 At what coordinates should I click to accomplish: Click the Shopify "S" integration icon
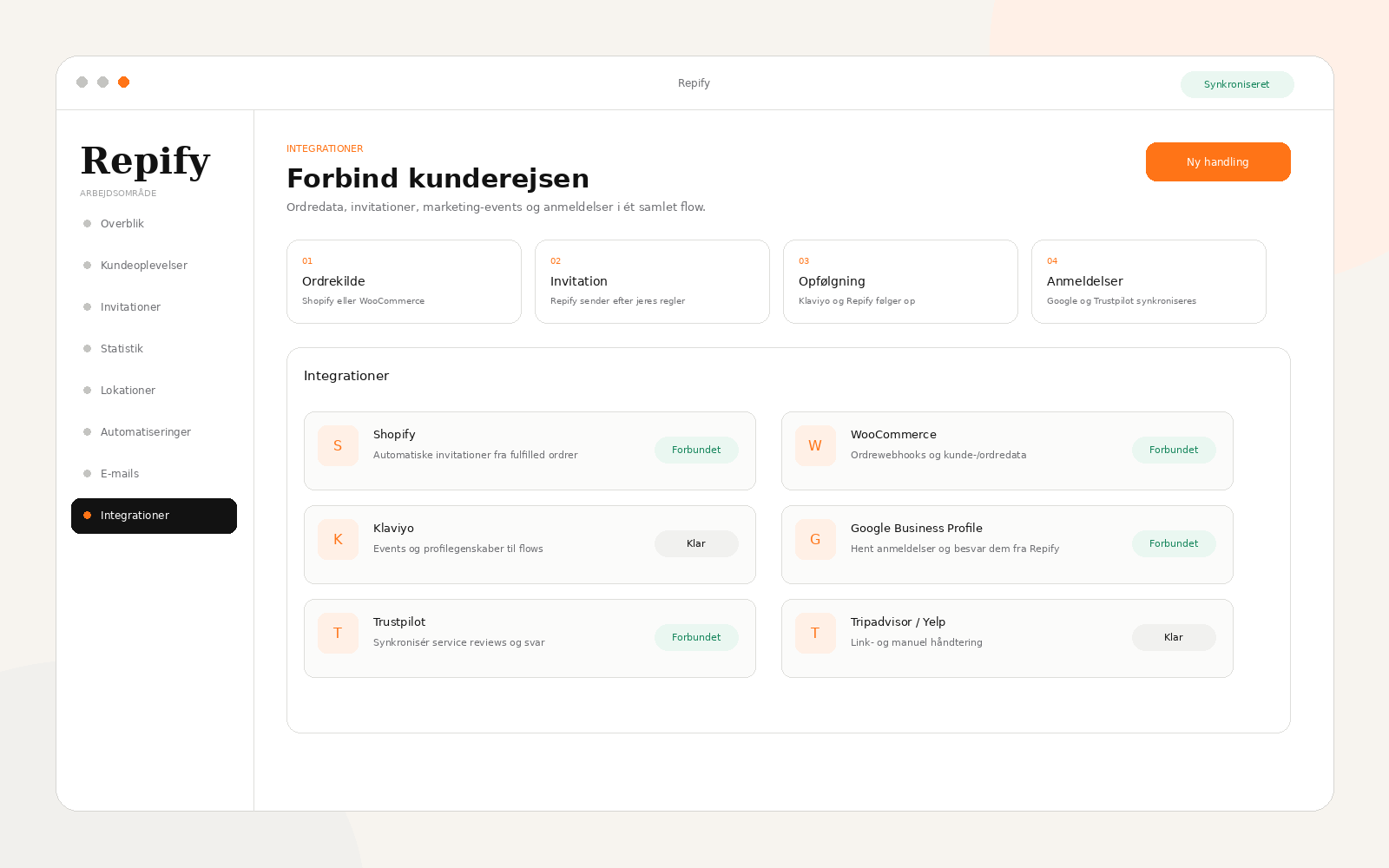tap(338, 445)
